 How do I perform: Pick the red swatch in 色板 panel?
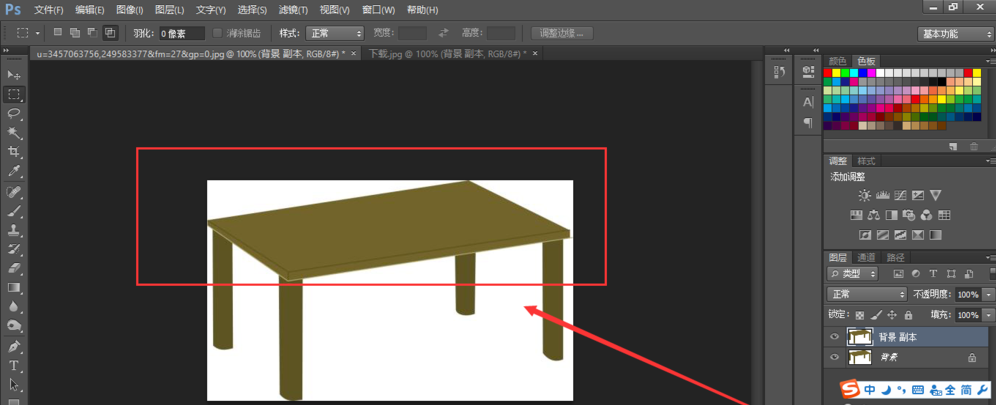[829, 73]
